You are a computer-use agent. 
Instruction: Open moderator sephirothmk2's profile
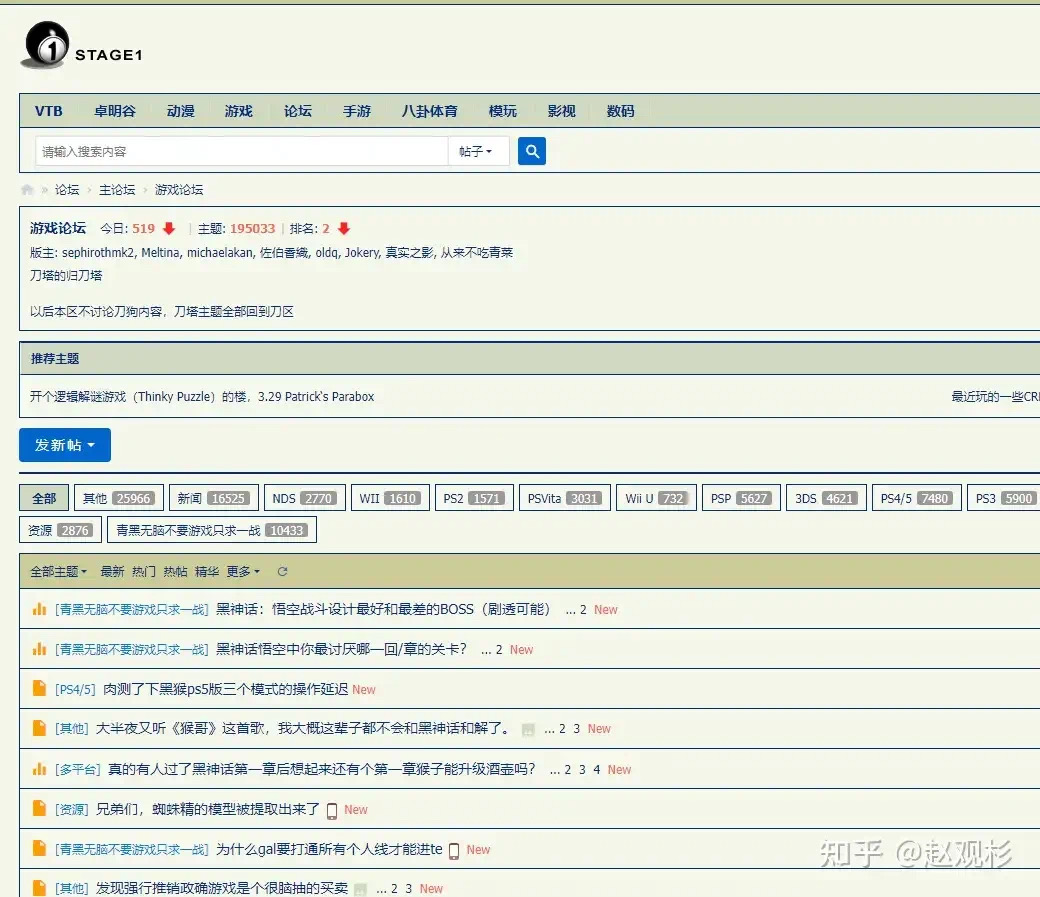coord(98,253)
